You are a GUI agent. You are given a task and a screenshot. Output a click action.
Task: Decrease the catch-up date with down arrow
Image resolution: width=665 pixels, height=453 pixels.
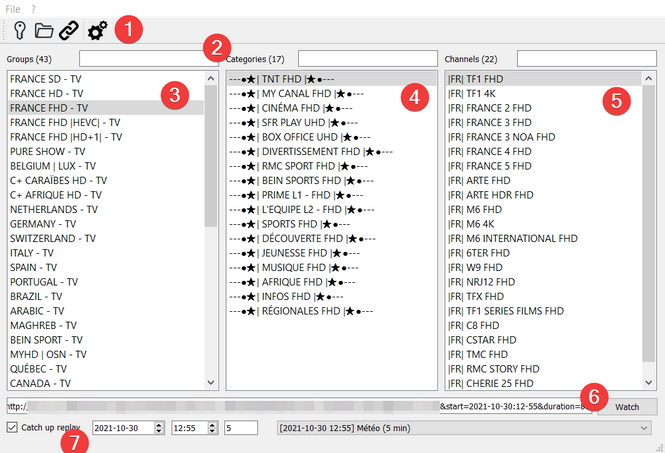pos(159,431)
